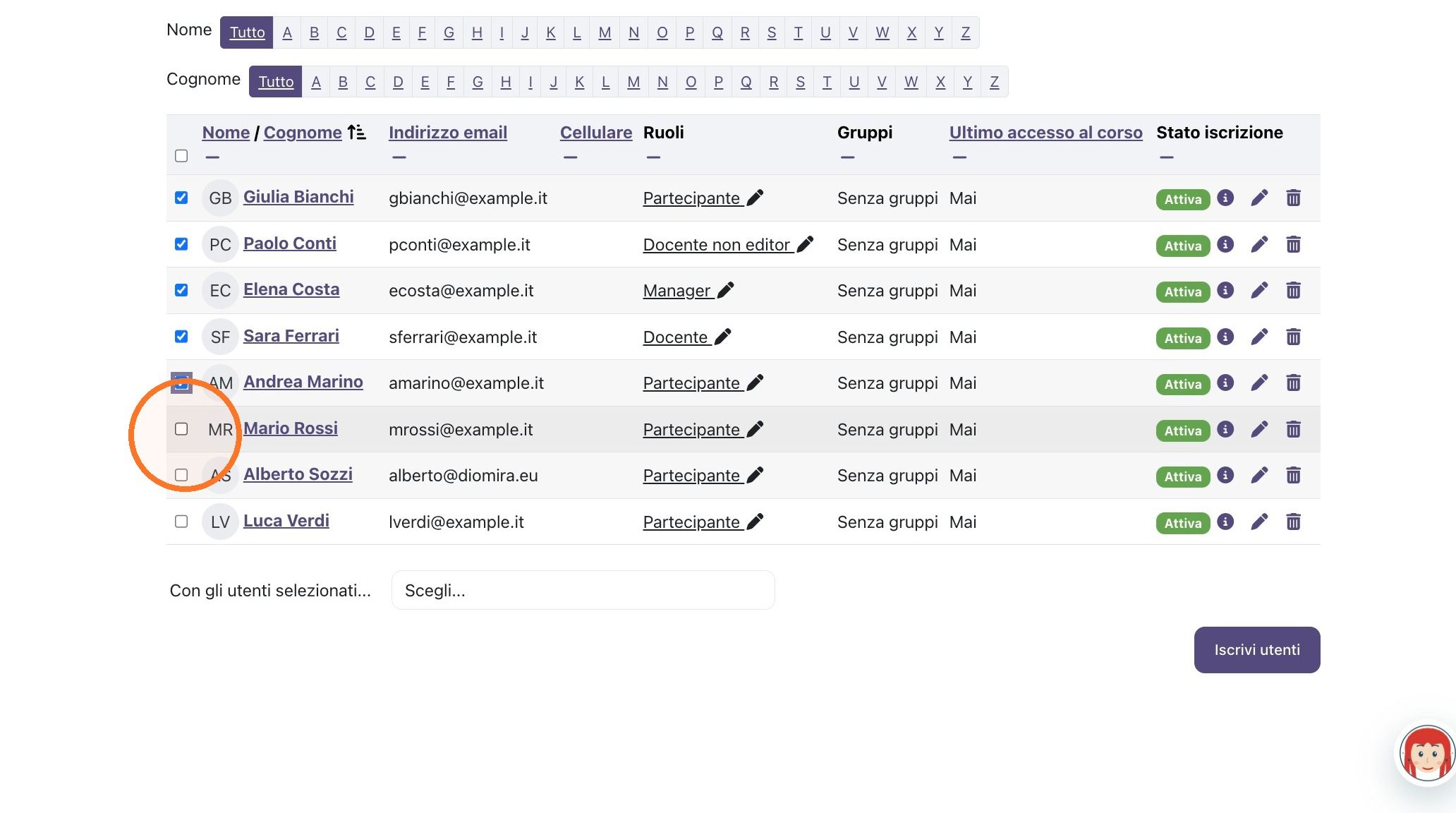Image resolution: width=1456 pixels, height=813 pixels.
Task: Delete enrolment of Elena Costa
Action: tap(1293, 290)
